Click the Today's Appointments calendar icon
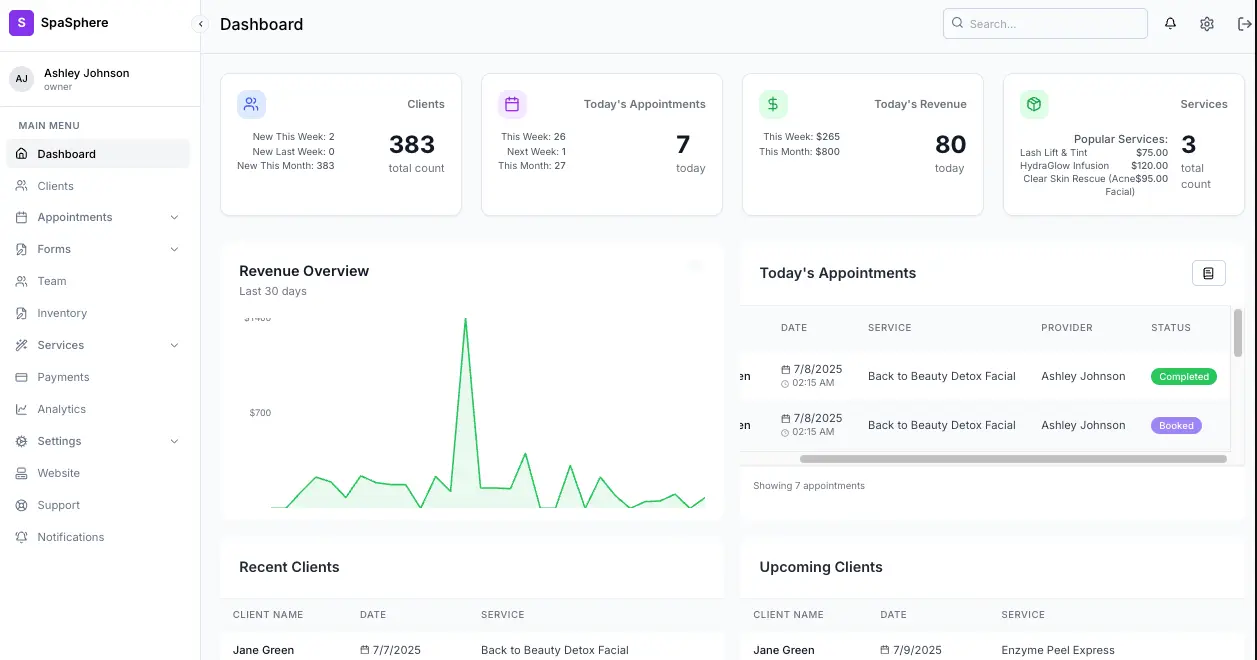This screenshot has height=660, width=1257. 512,104
